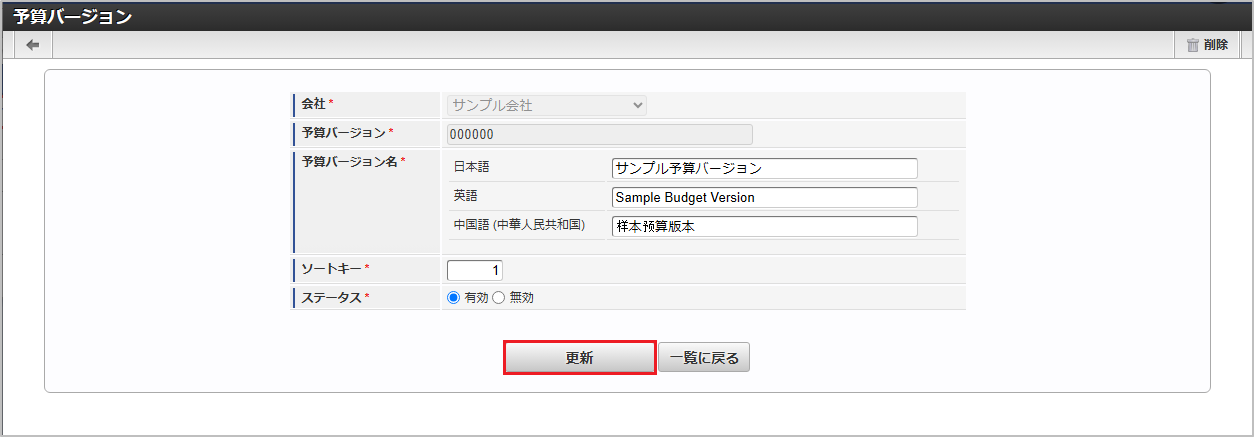
Task: Click the 英語 field with Sample Budget Version
Action: tap(764, 197)
